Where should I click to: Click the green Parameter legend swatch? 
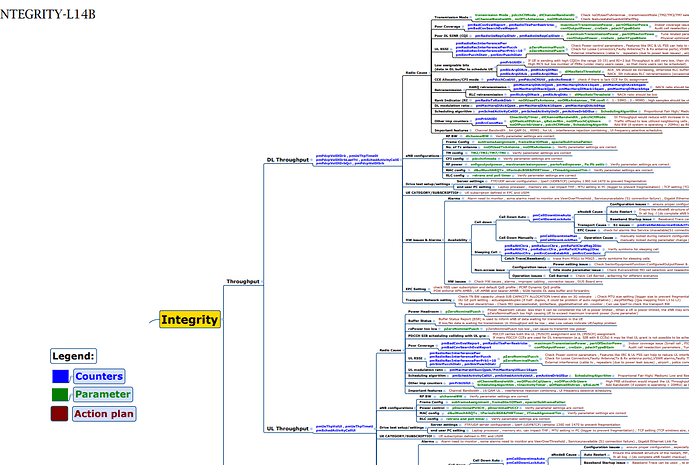pyautogui.click(x=60, y=395)
